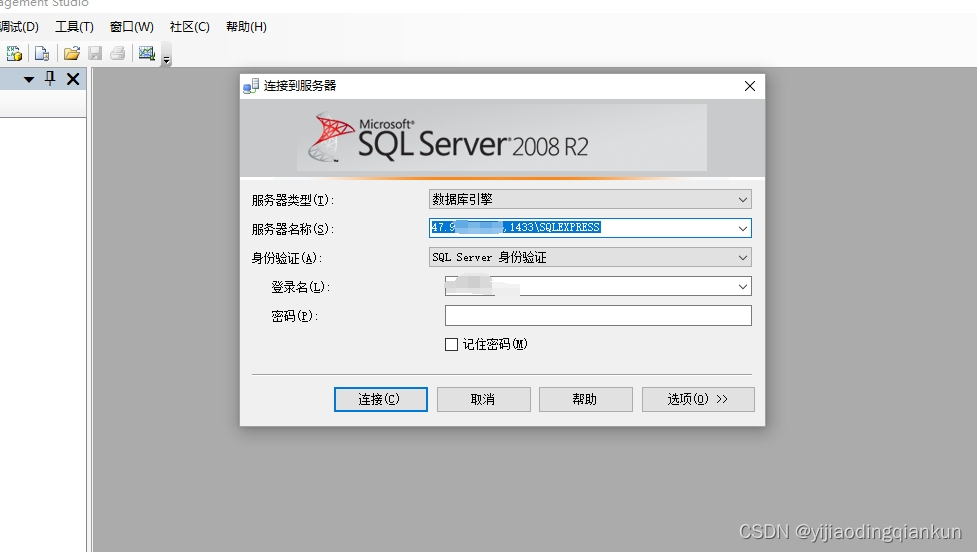Expand the 服务器类型 dropdown

pos(743,199)
